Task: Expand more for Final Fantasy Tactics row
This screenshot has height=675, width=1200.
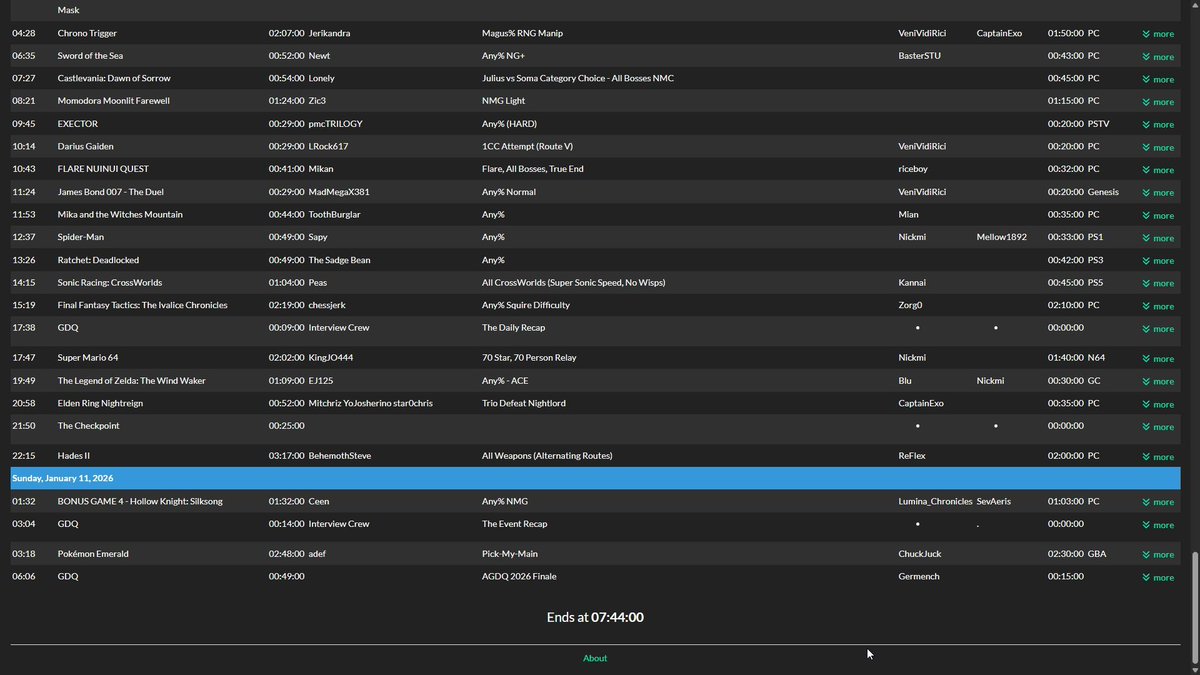Action: coord(1158,306)
